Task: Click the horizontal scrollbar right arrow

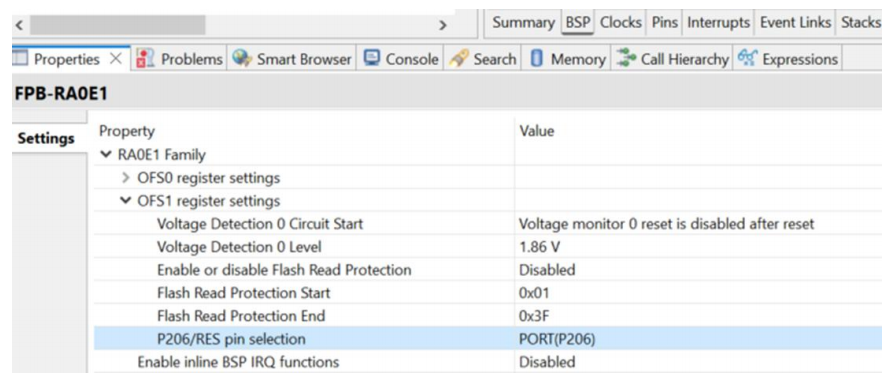Action: pyautogui.click(x=443, y=25)
